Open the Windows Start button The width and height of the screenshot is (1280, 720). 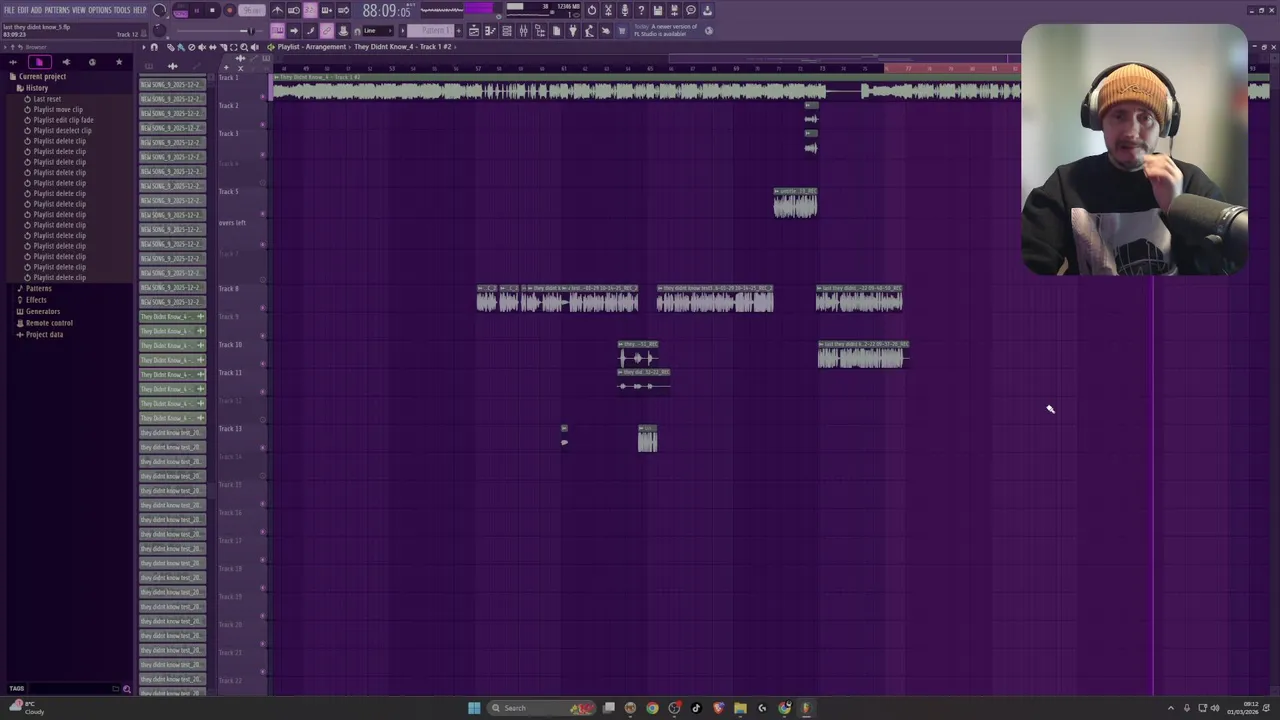click(474, 708)
